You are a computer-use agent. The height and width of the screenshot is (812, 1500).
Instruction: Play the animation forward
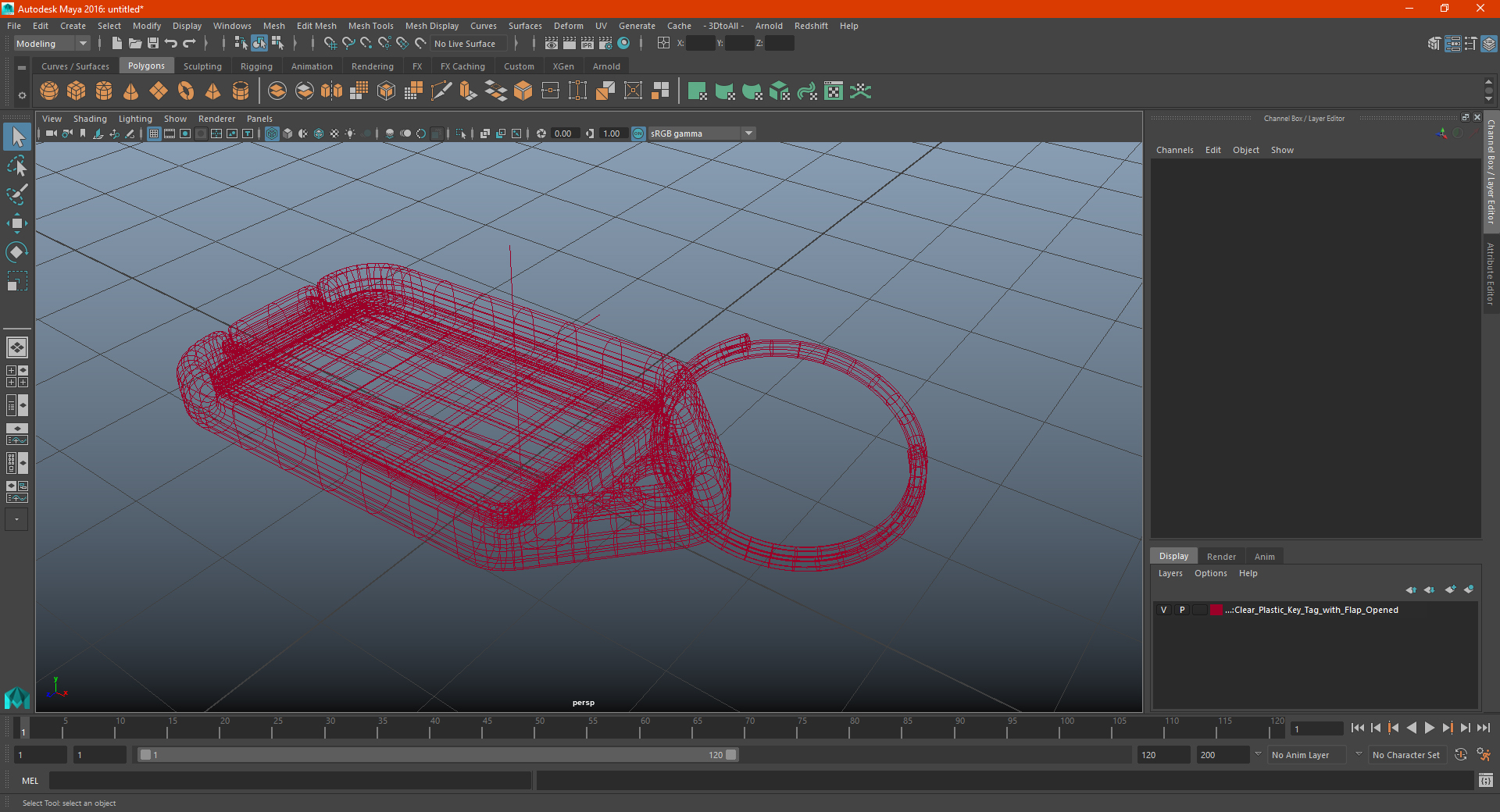click(x=1429, y=728)
